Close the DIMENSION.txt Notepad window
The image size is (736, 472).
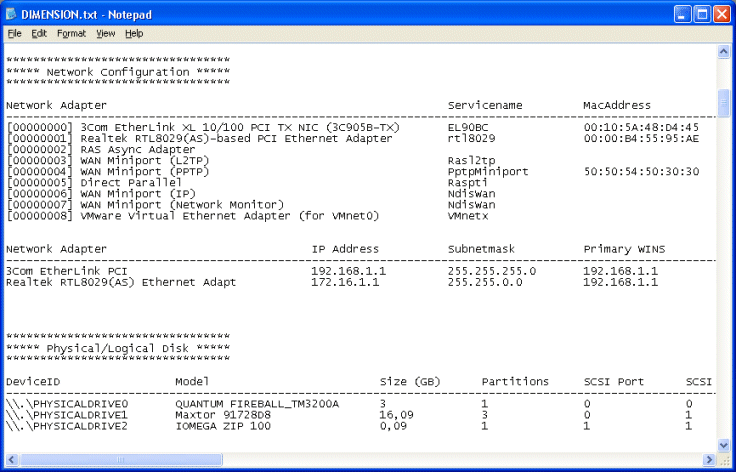(722, 14)
